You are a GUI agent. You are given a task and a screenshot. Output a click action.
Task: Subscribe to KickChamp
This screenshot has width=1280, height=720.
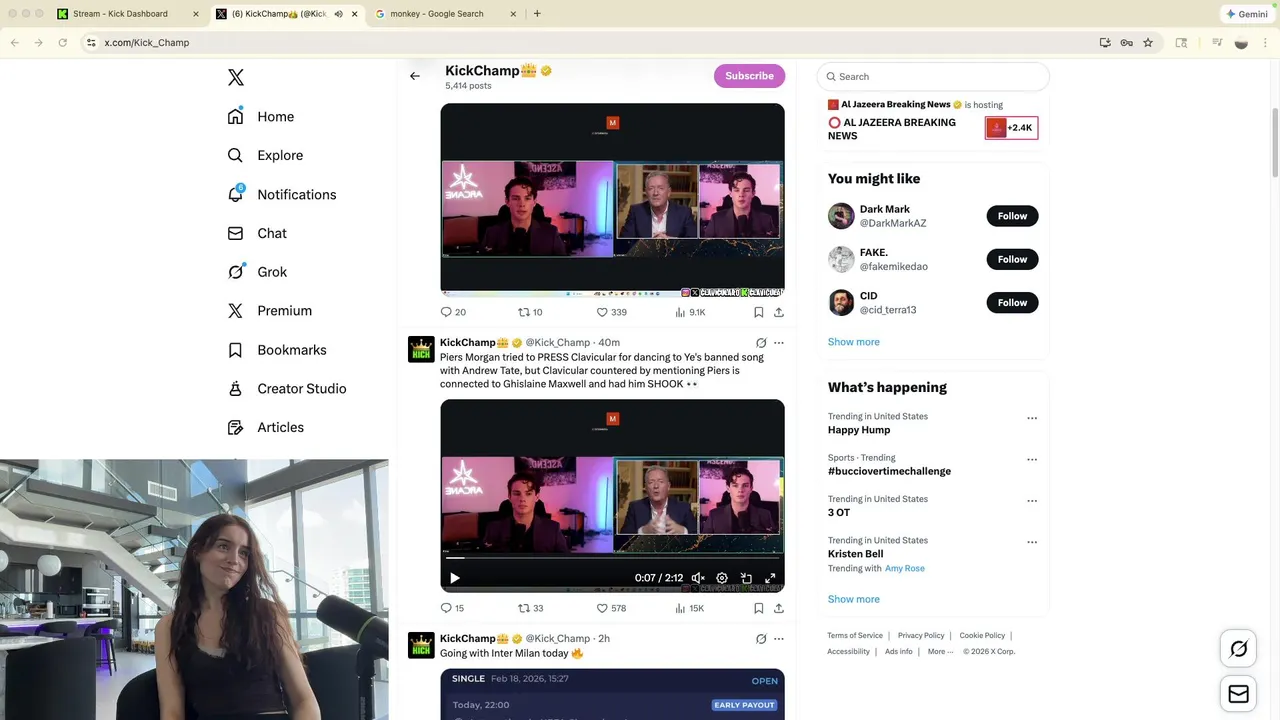749,76
